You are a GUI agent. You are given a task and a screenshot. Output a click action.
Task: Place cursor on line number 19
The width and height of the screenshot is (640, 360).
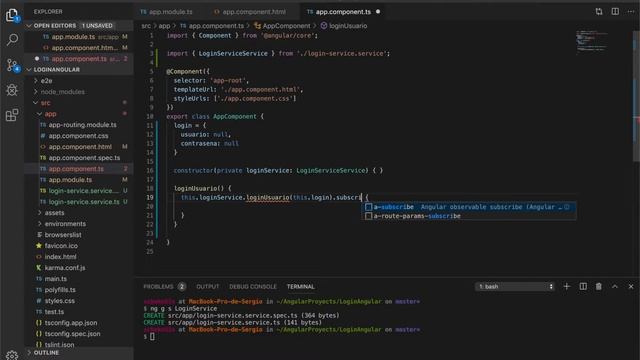coord(150,198)
